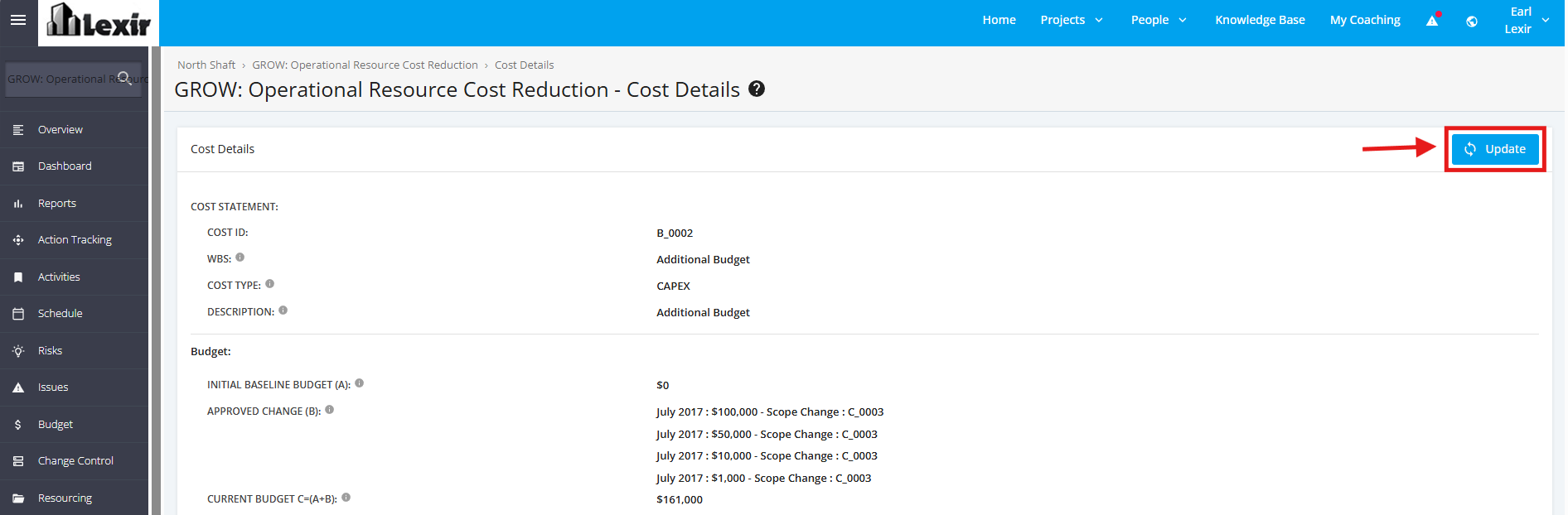Select Change Control in the sidebar

click(75, 461)
